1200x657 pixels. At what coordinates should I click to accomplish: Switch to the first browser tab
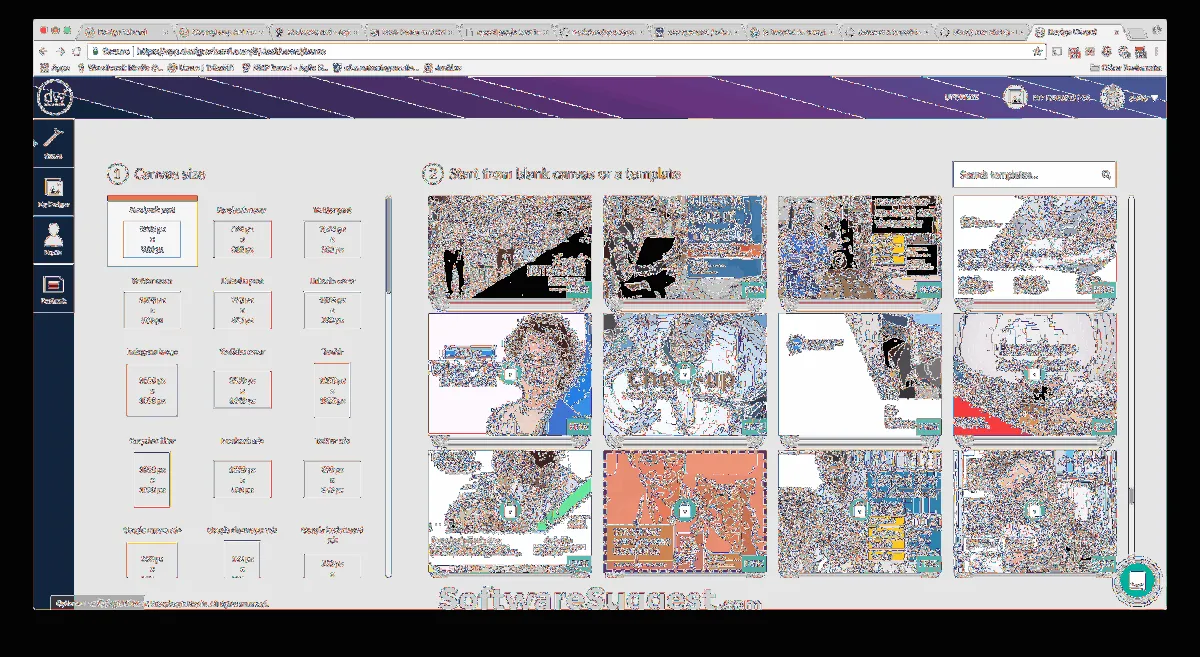125,31
